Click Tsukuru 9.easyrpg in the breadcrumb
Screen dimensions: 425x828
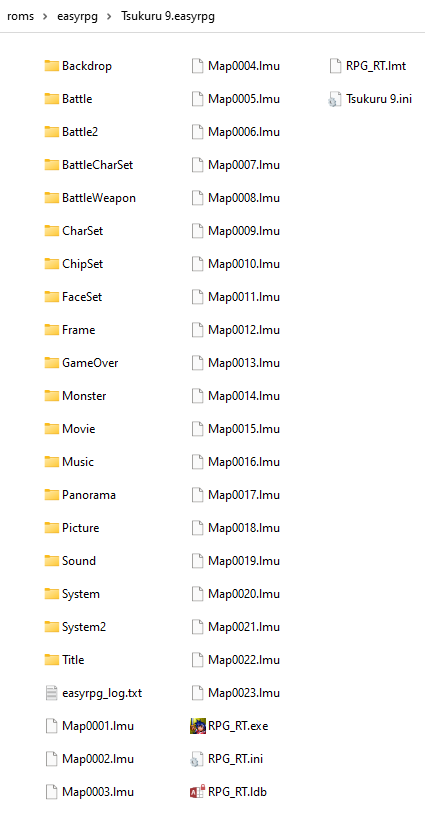(168, 16)
